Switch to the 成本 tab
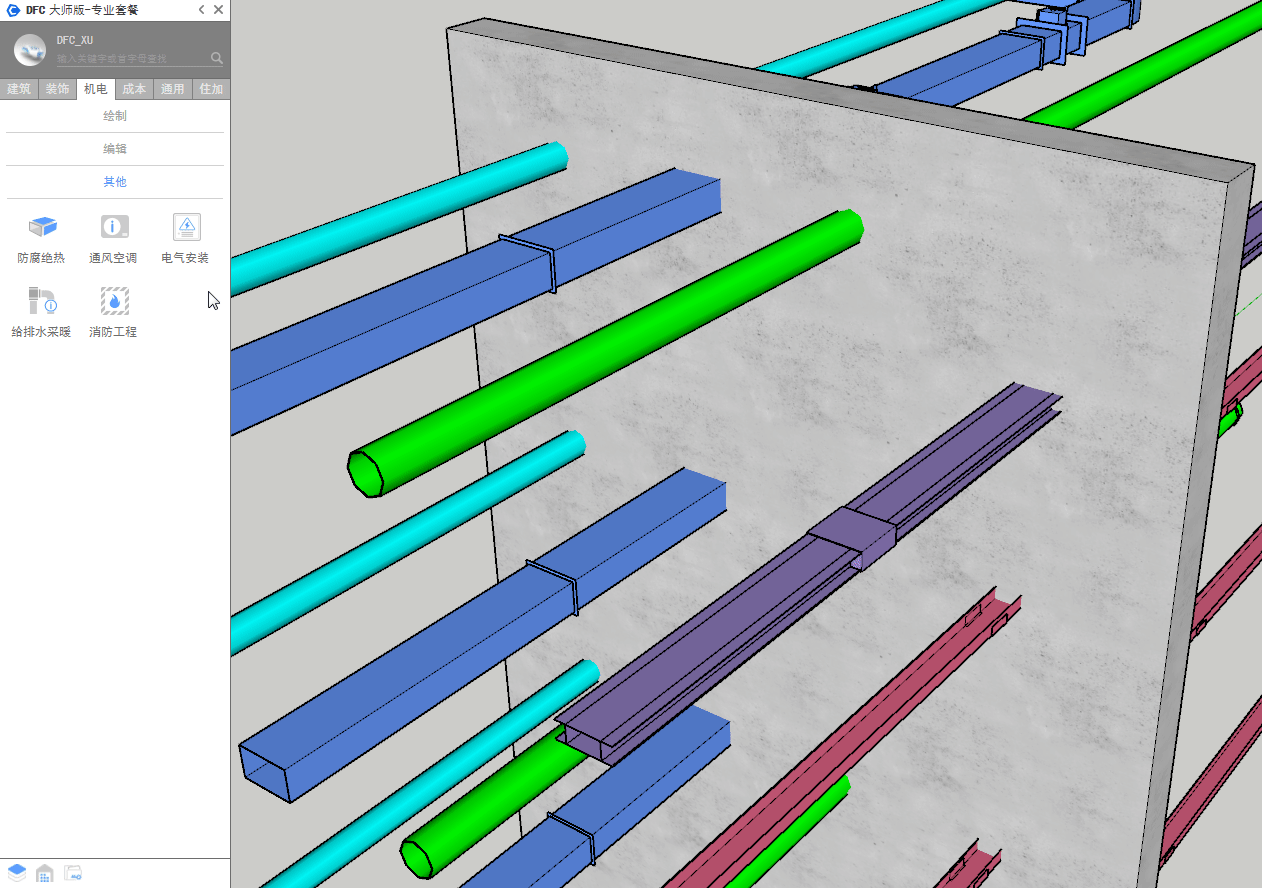This screenshot has height=888, width=1262. tap(134, 89)
